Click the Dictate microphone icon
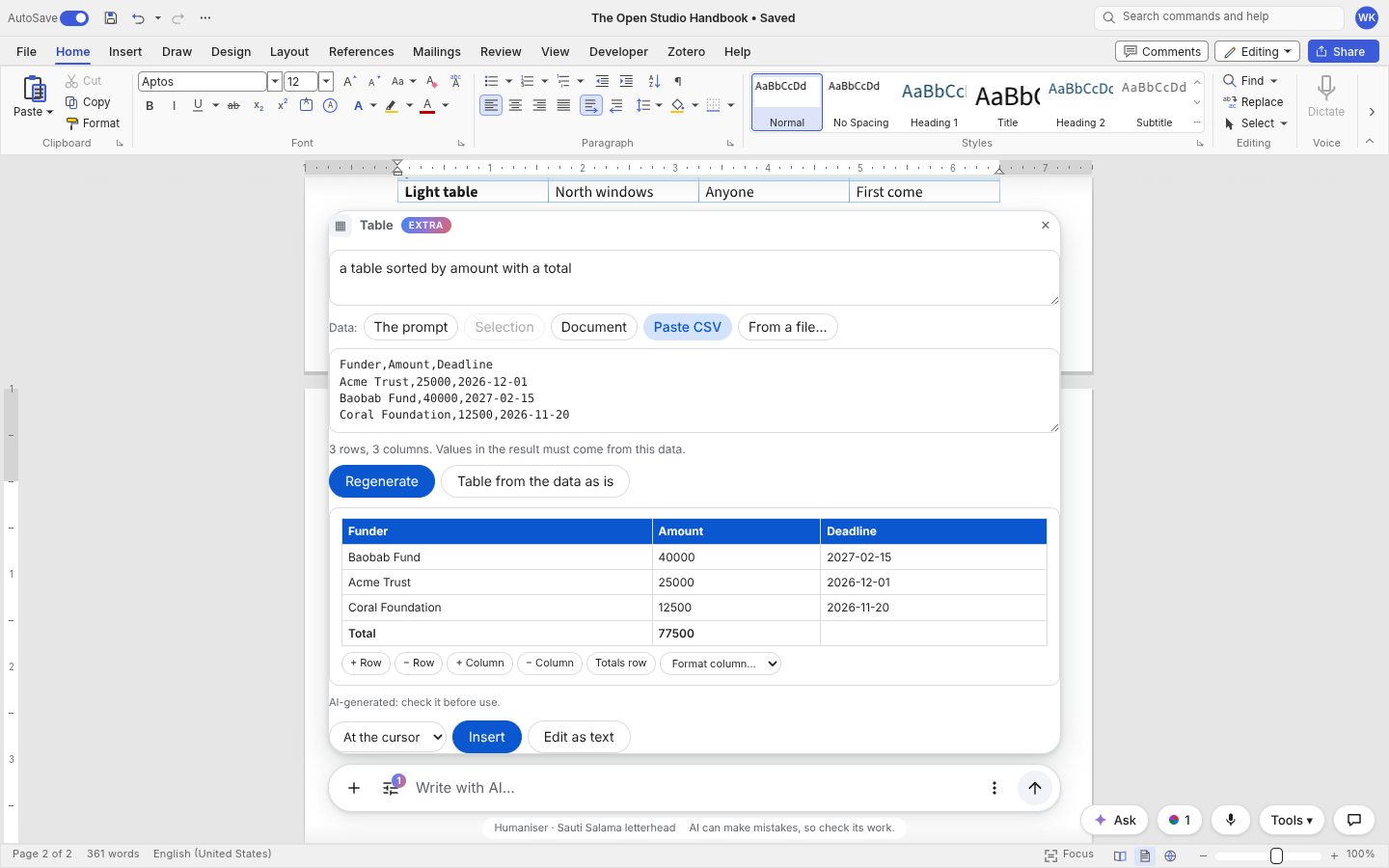 [x=1326, y=89]
